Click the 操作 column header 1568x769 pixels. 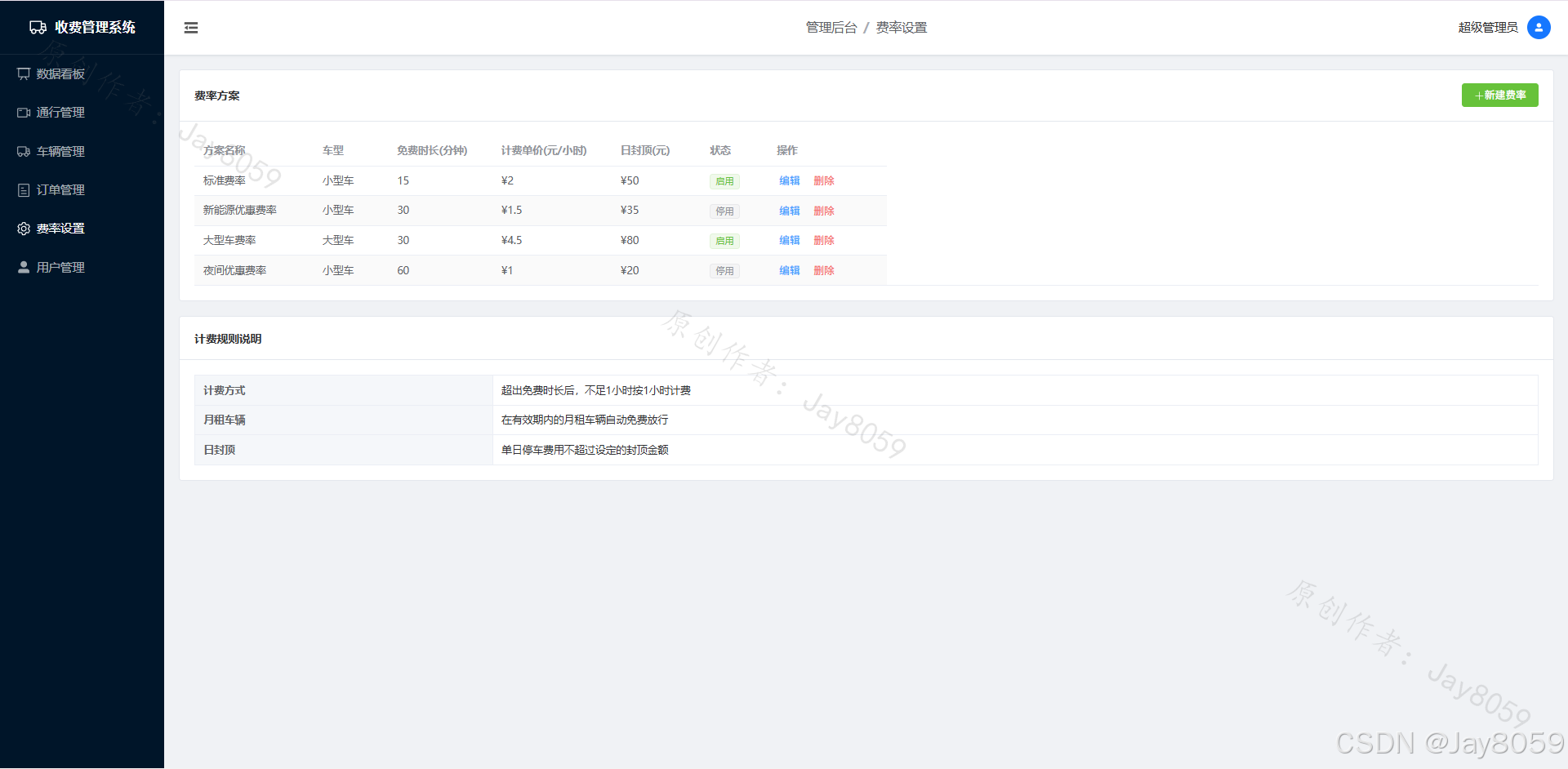787,151
